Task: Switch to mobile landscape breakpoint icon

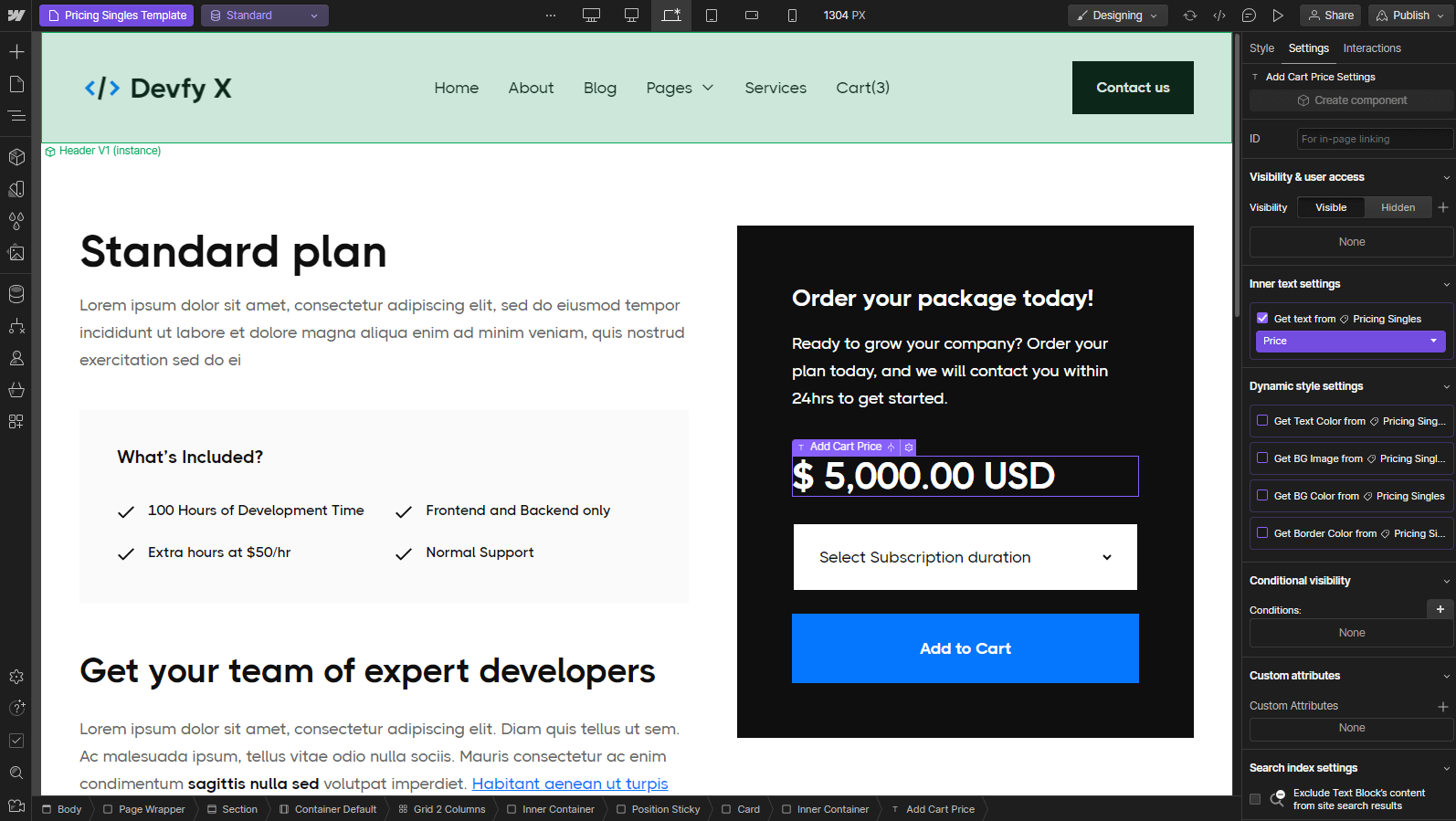Action: pyautogui.click(x=752, y=16)
